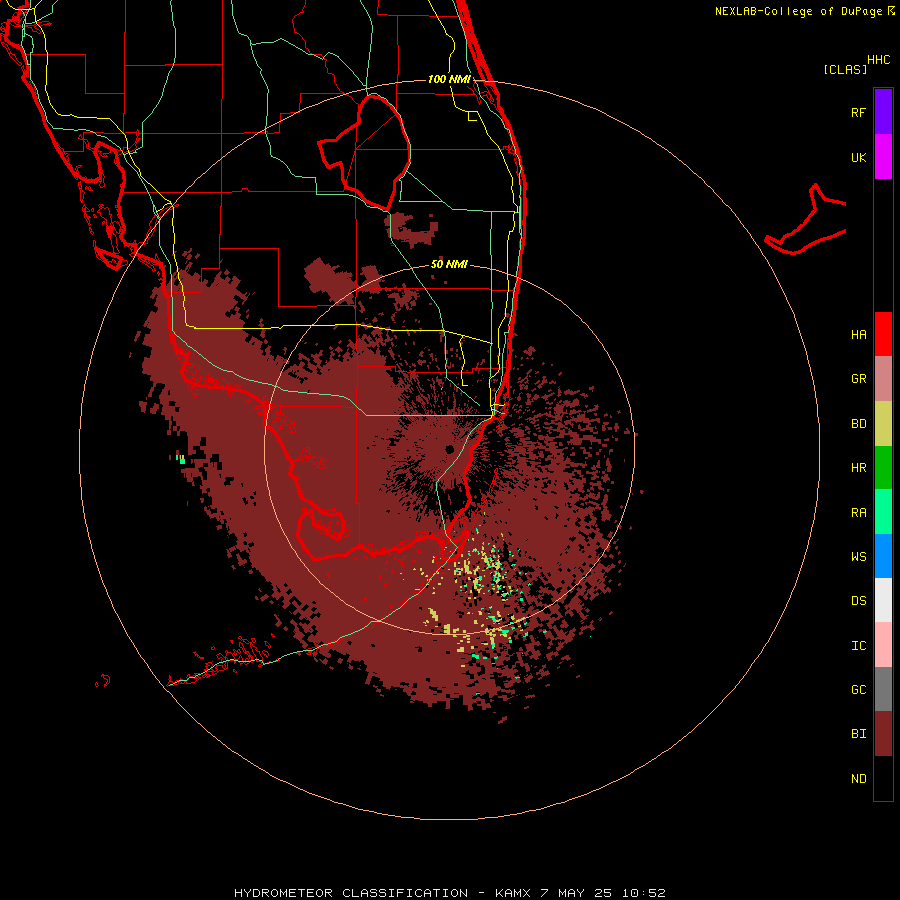Click the RA legend label
This screenshot has height=900, width=900.
click(858, 512)
